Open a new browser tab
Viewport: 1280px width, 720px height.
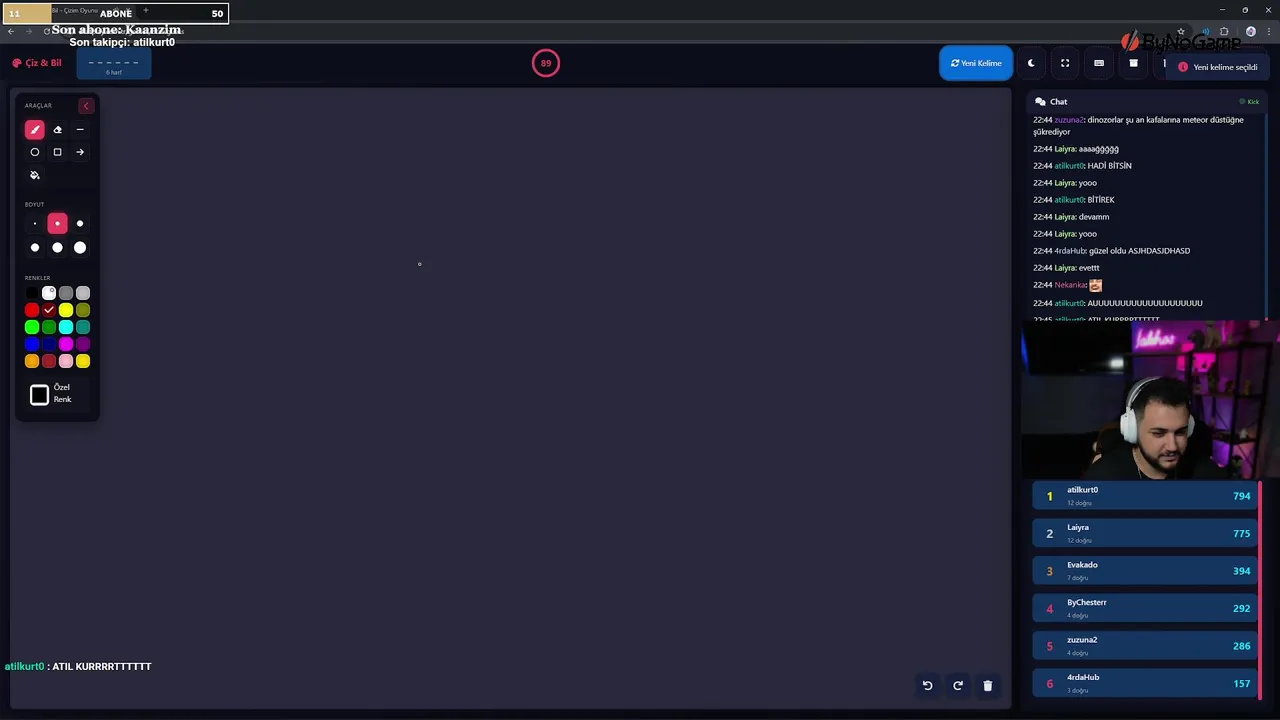(x=145, y=10)
